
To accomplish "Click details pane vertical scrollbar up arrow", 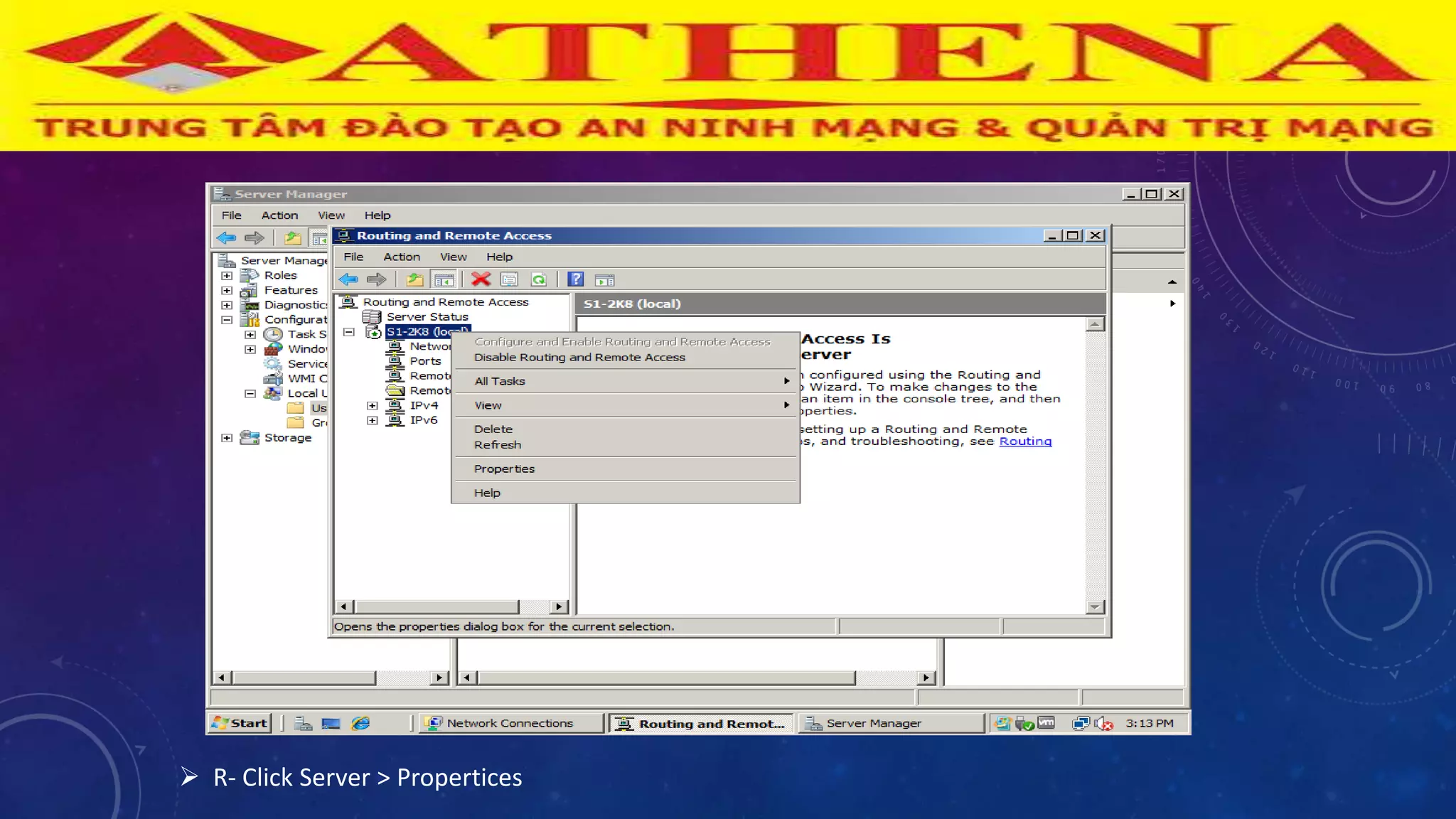I will coord(1096,325).
